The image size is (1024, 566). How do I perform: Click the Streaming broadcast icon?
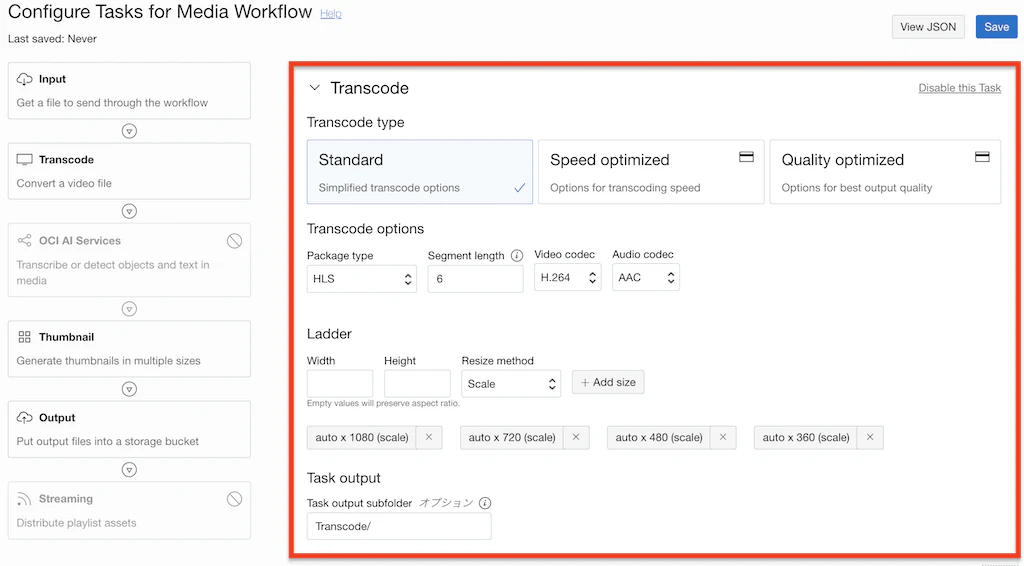click(24, 499)
